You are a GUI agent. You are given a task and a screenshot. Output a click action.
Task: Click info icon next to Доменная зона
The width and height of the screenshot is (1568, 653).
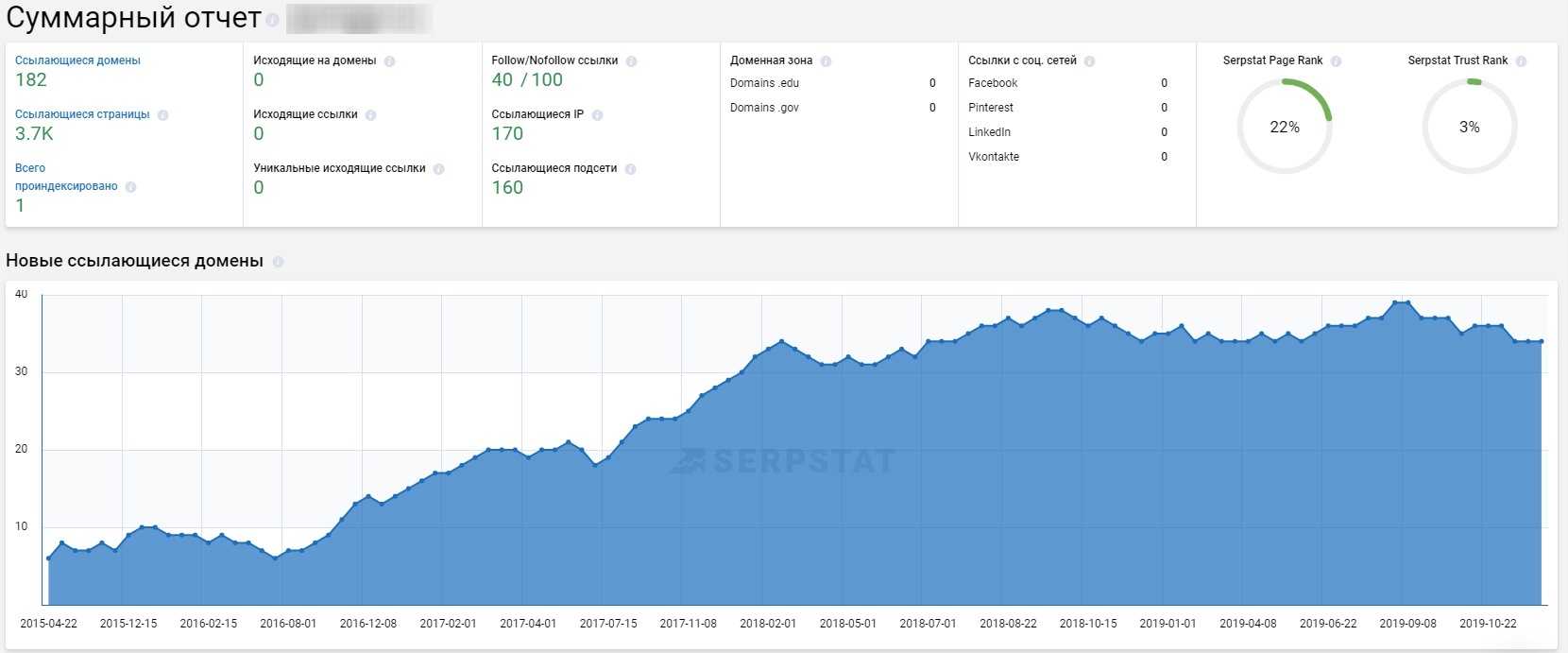(826, 61)
